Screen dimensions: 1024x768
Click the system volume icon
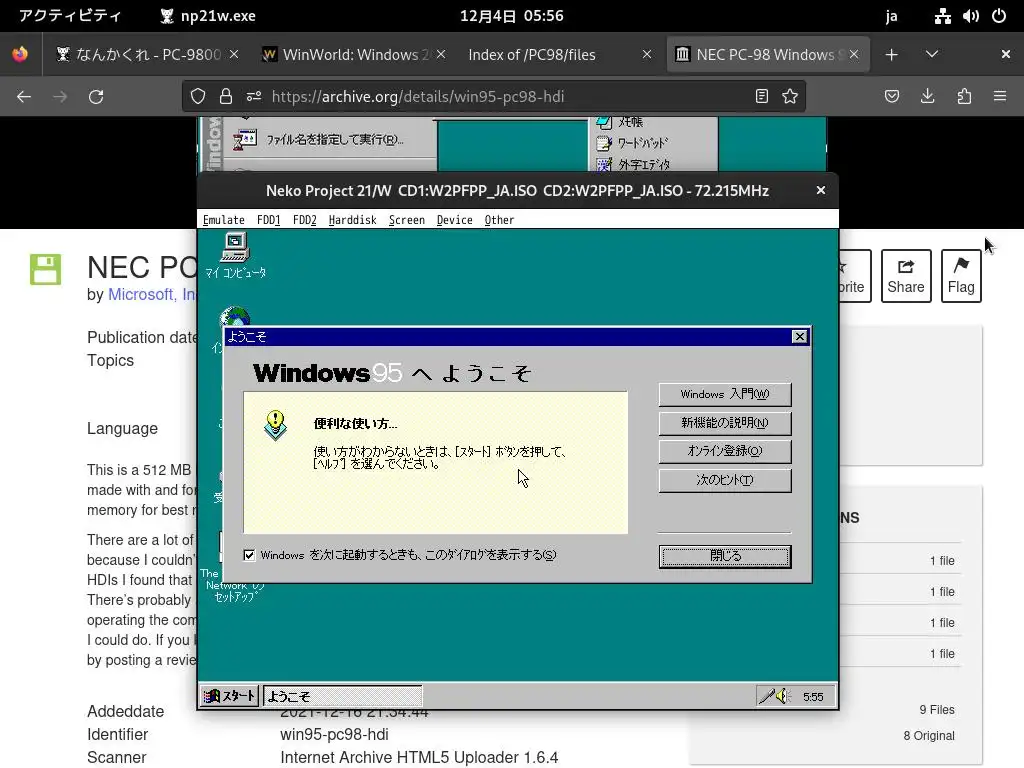(x=970, y=16)
